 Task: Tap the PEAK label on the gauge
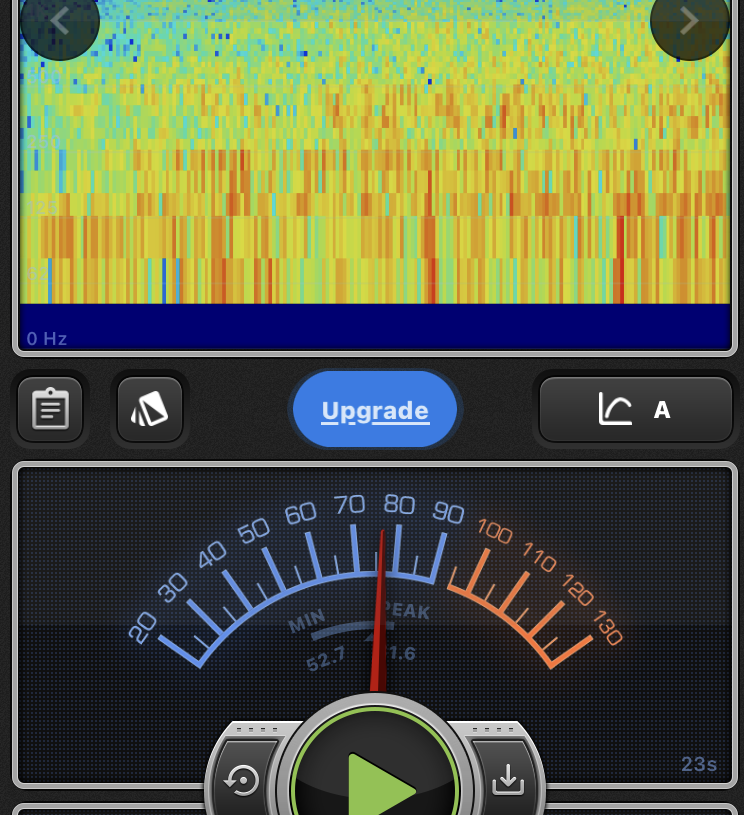click(407, 610)
